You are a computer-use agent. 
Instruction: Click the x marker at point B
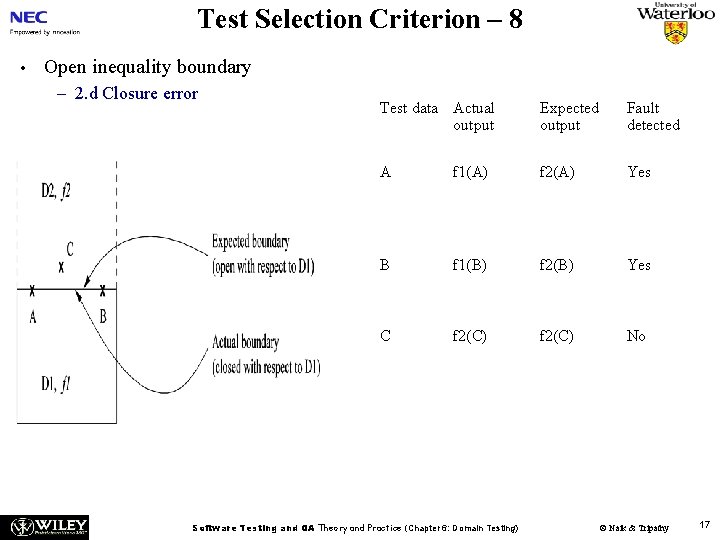(x=103, y=292)
